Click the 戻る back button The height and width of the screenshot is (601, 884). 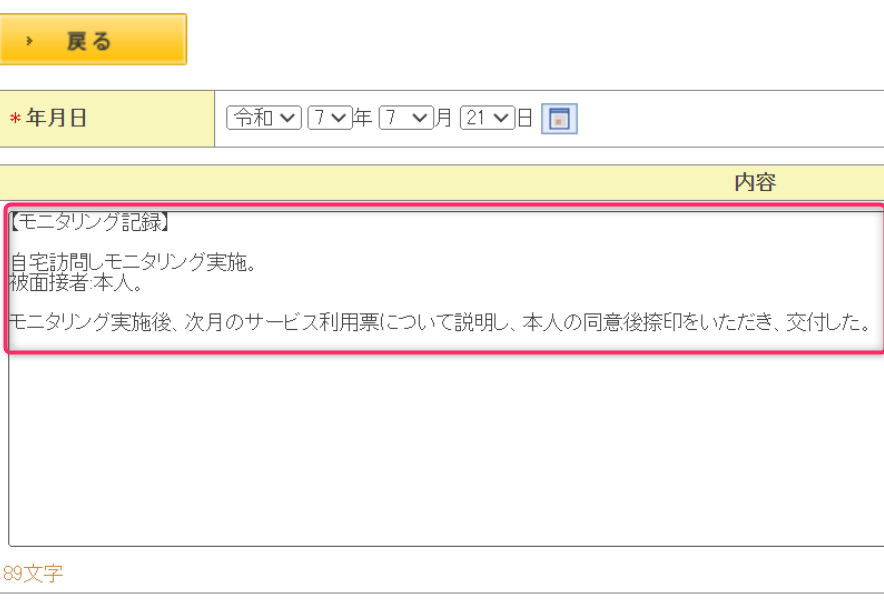93,40
